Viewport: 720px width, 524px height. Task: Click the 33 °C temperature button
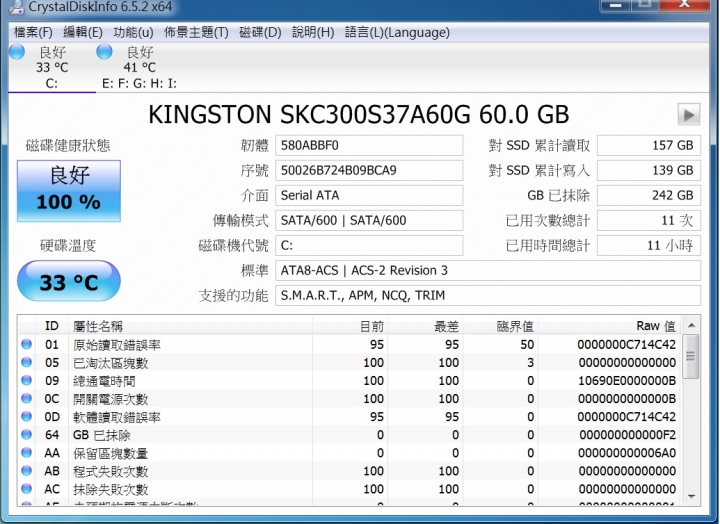[69, 281]
